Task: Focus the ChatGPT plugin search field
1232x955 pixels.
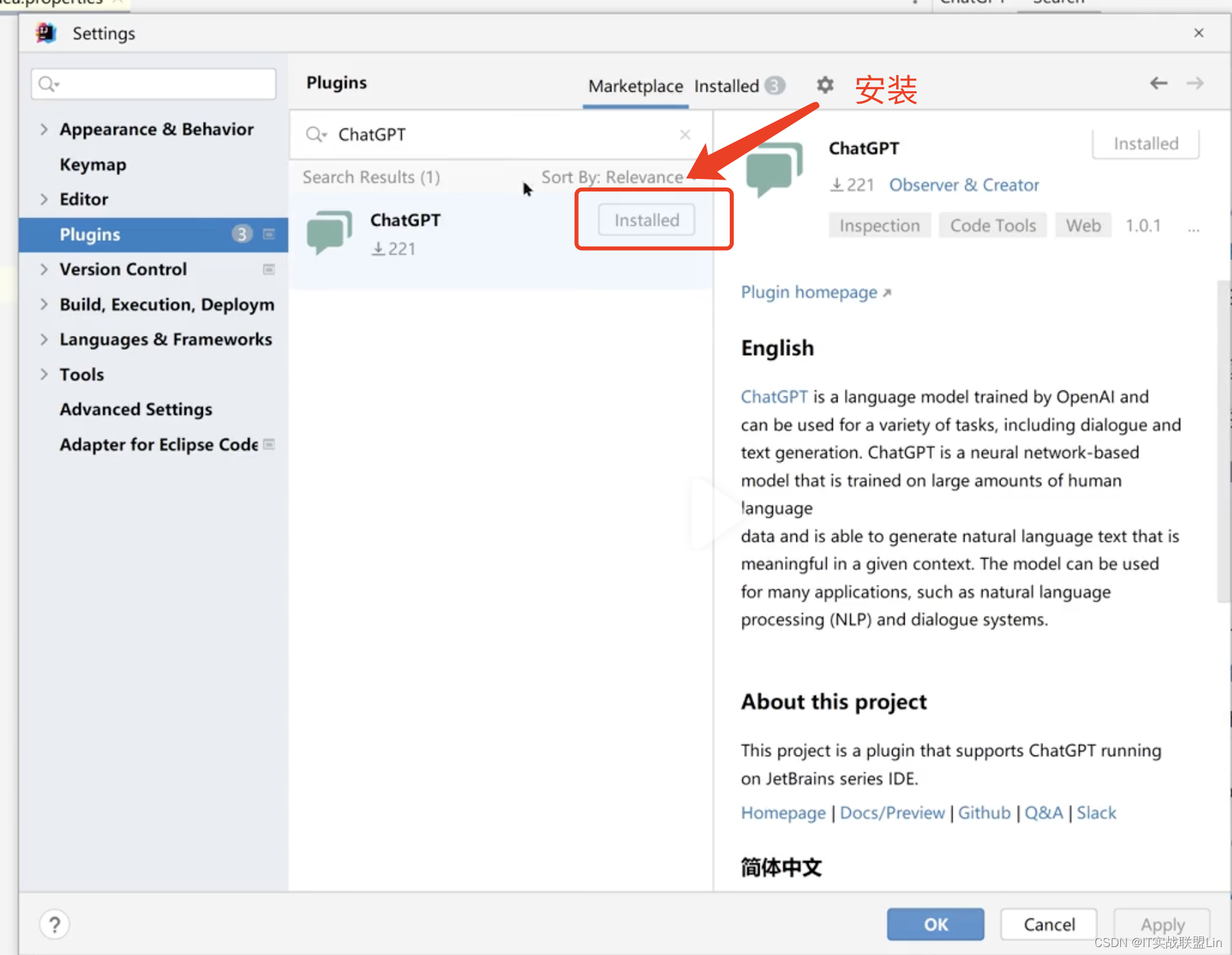Action: pyautogui.click(x=501, y=134)
